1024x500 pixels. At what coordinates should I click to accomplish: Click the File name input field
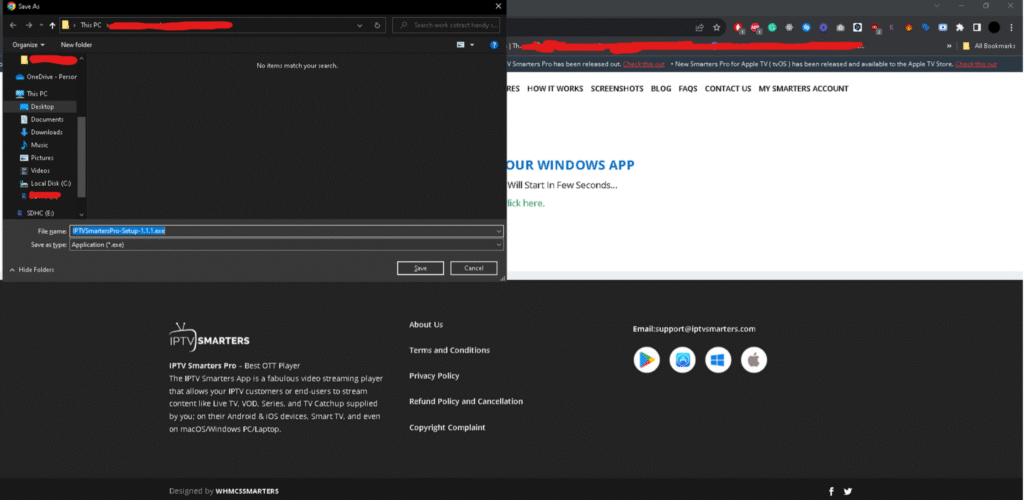coord(285,231)
